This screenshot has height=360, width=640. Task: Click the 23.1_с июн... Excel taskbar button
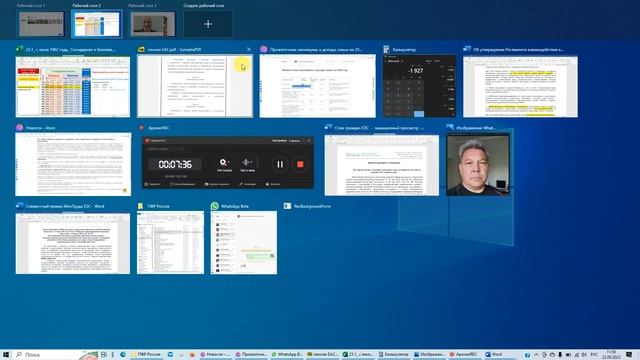(x=358, y=355)
